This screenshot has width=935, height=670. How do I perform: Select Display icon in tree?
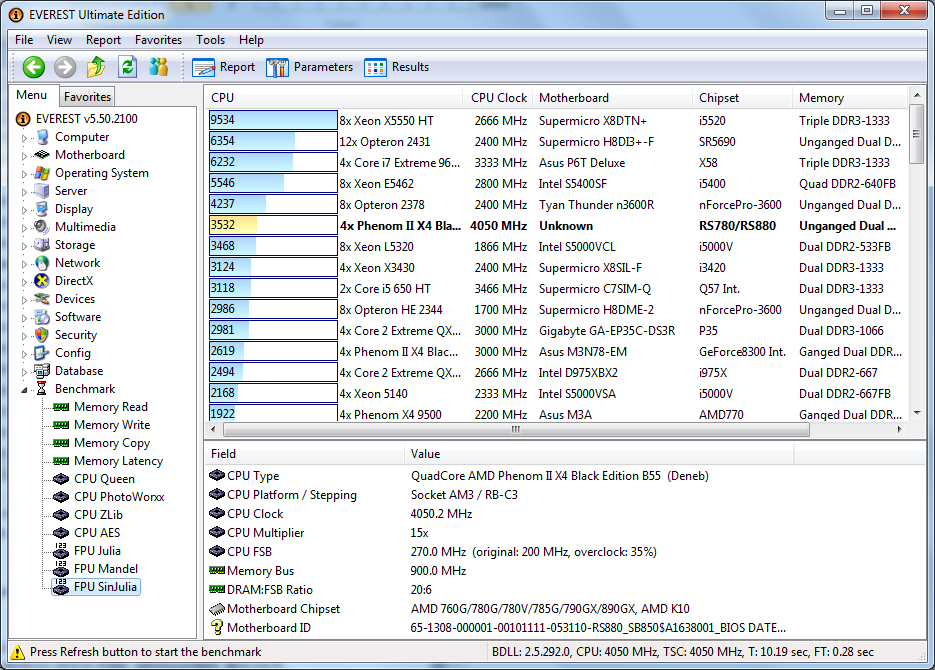click(x=42, y=209)
